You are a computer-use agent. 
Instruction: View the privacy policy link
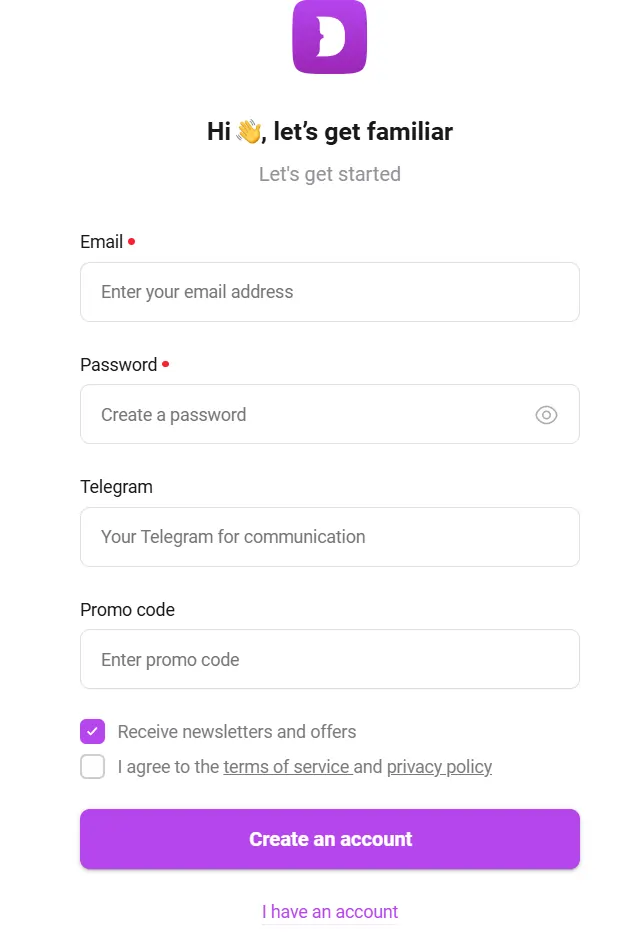pyautogui.click(x=439, y=767)
